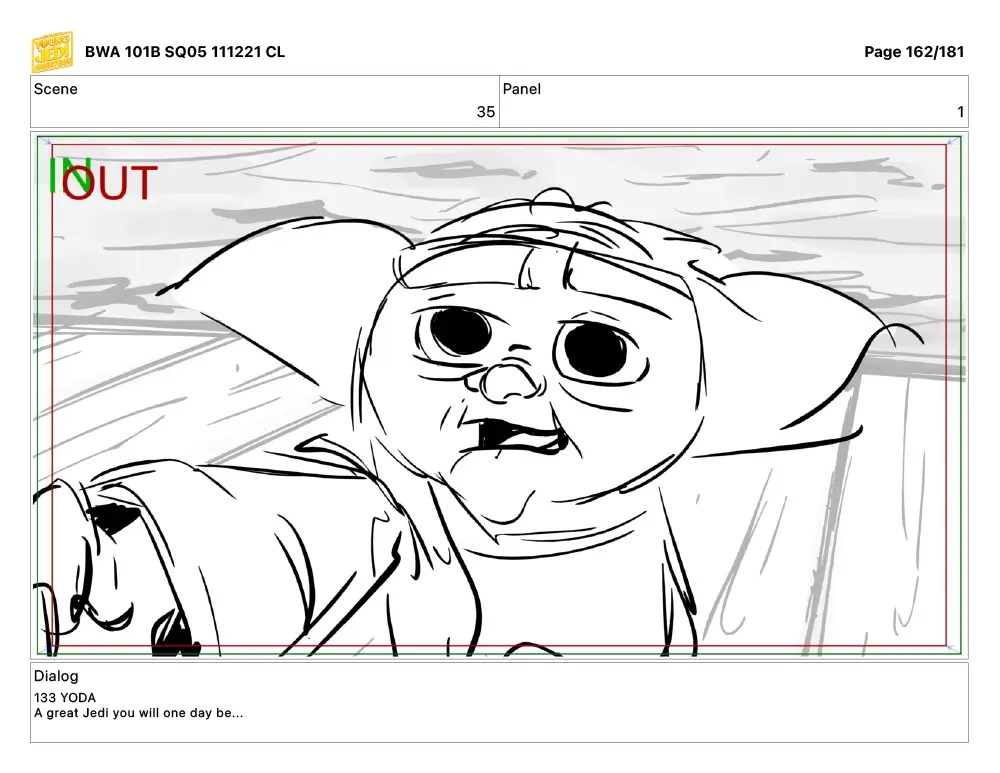The width and height of the screenshot is (1000, 773).
Task: Select scene number 35
Action: tap(485, 112)
